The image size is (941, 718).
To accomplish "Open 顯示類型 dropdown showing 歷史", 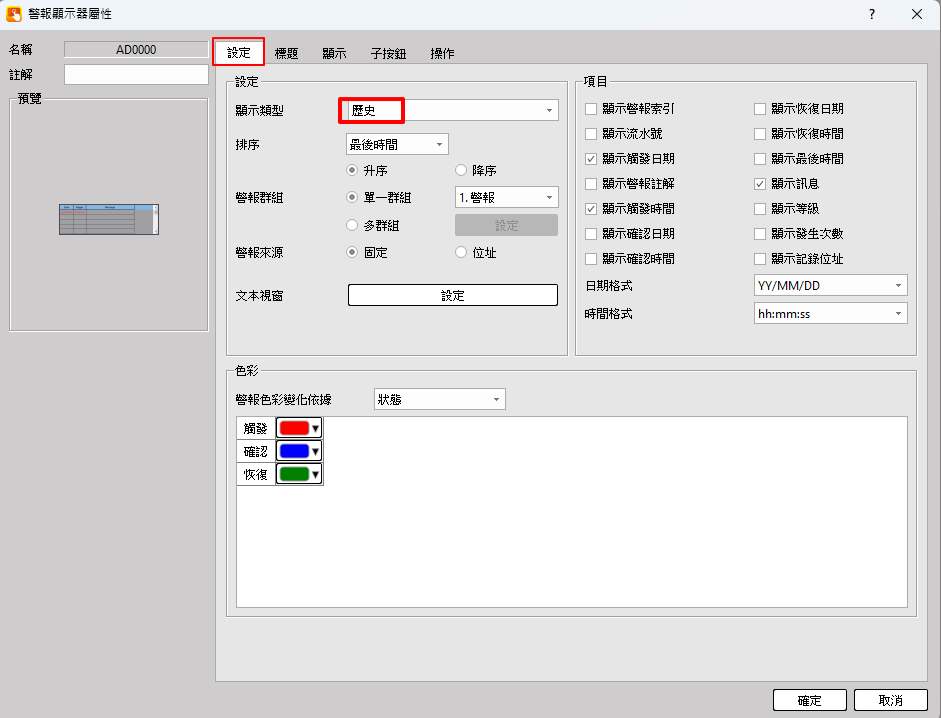I will (448, 110).
